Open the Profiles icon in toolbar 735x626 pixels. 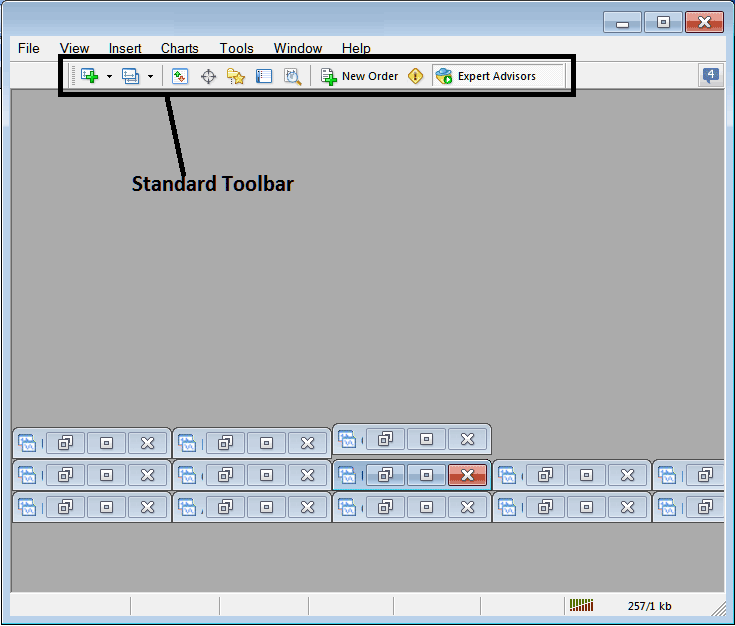point(131,76)
